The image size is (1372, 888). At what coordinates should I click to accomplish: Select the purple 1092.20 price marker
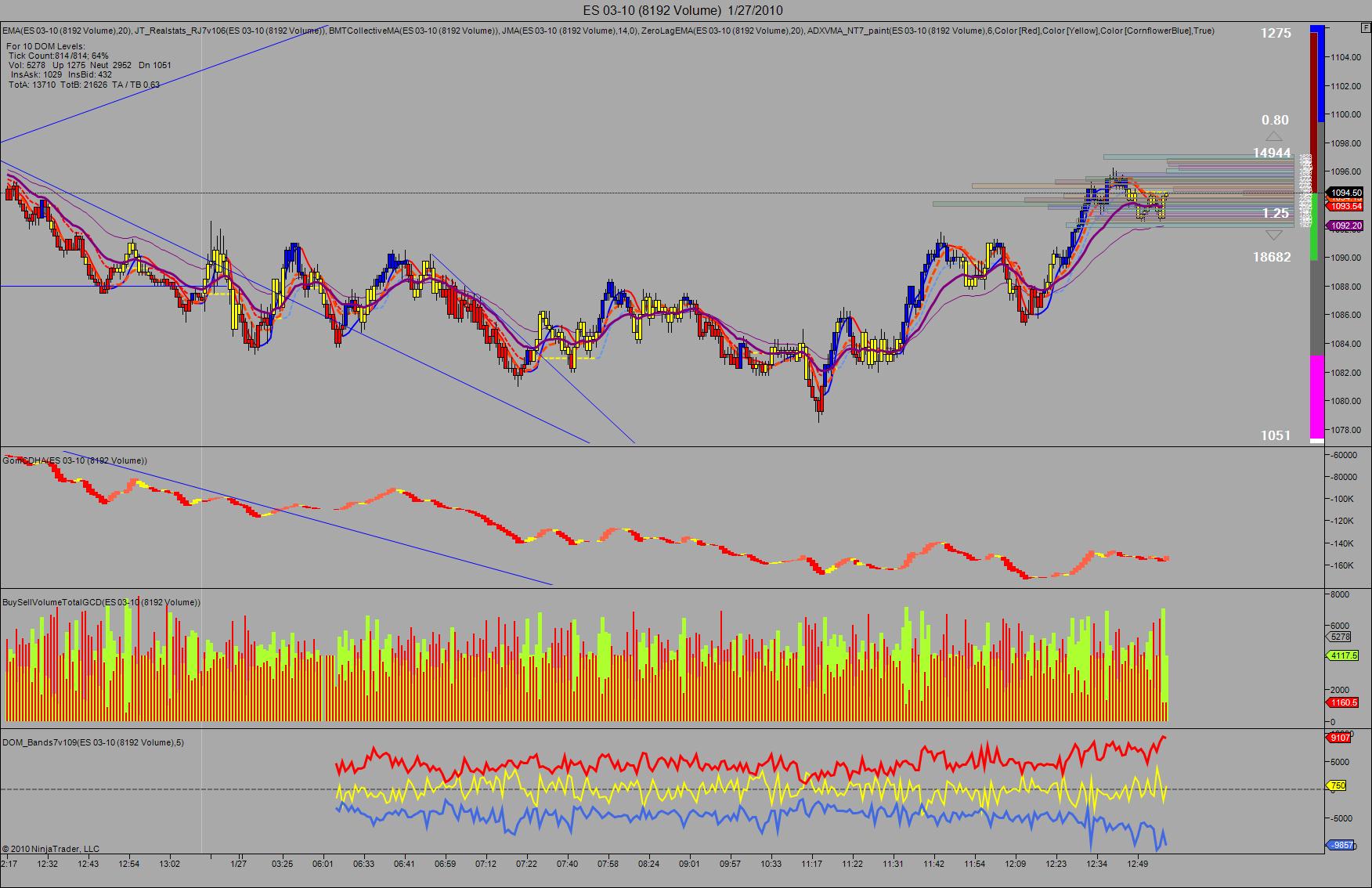(1346, 226)
